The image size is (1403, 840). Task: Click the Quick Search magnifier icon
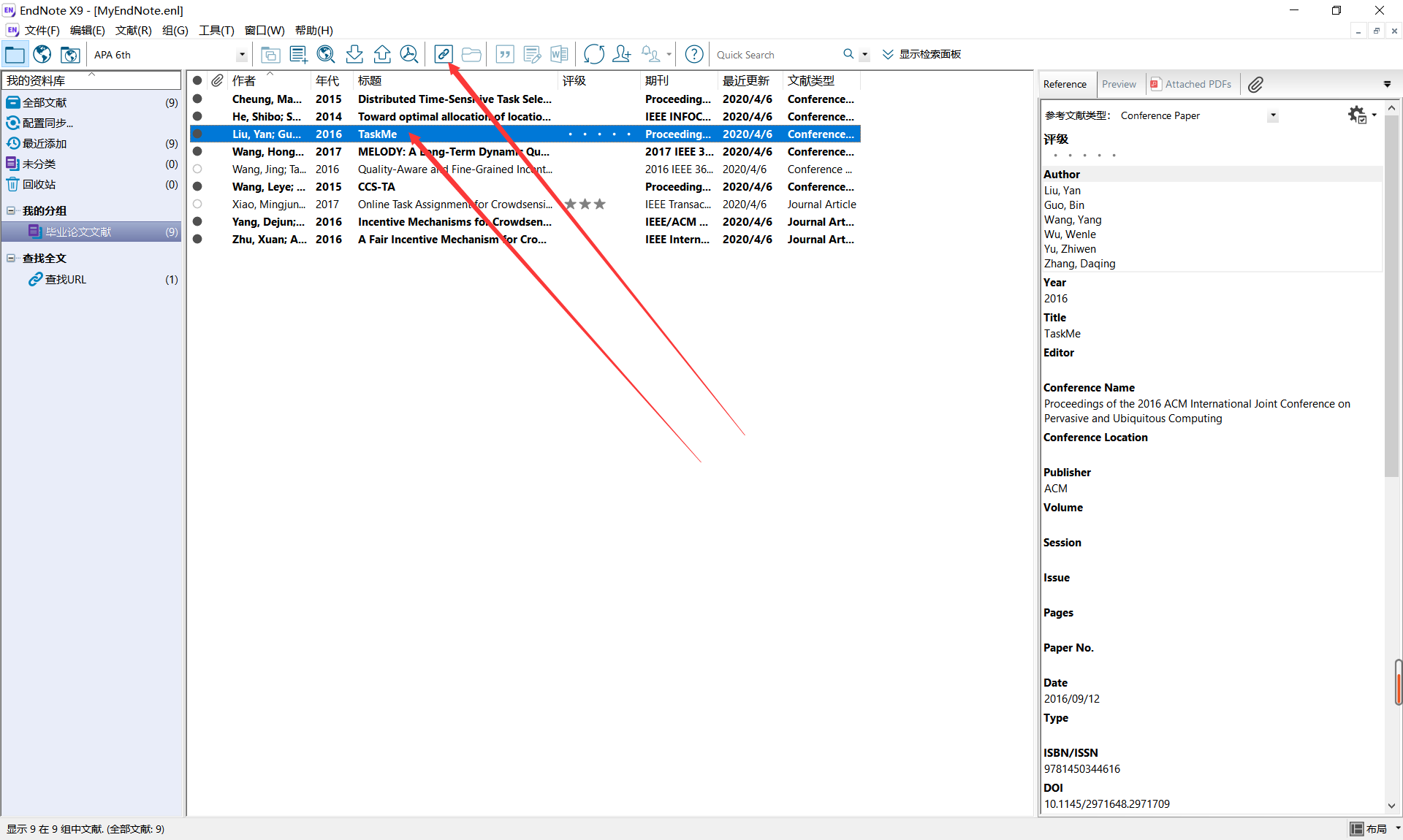[x=848, y=54]
